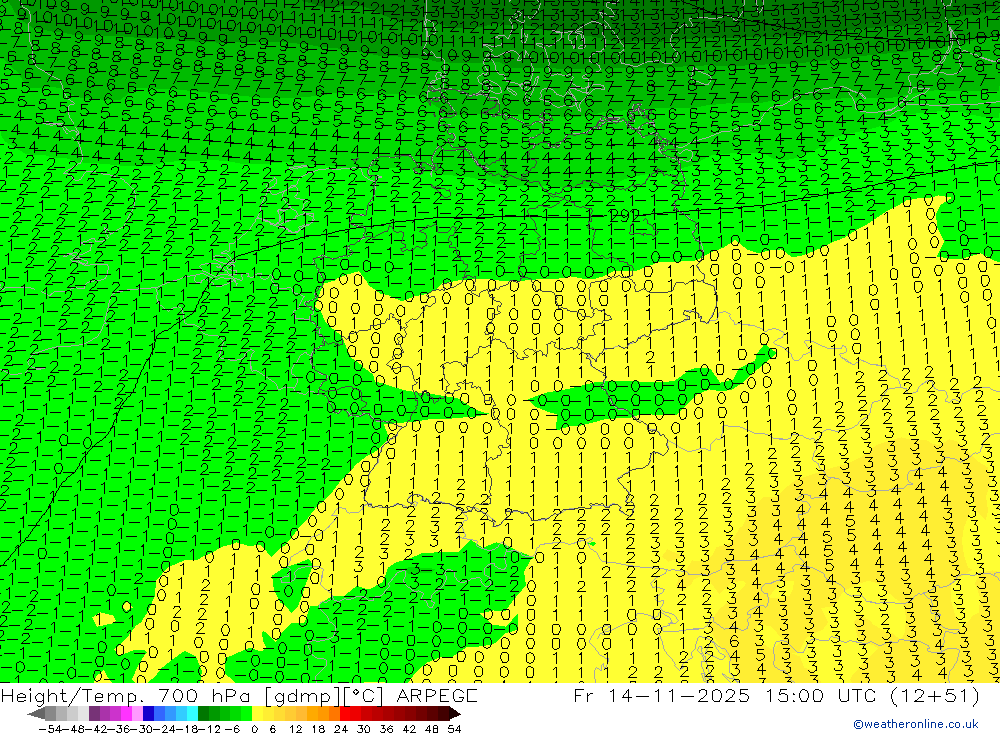The height and width of the screenshot is (733, 1000).
Task: Click the '-54' legend value
Action: 50,729
